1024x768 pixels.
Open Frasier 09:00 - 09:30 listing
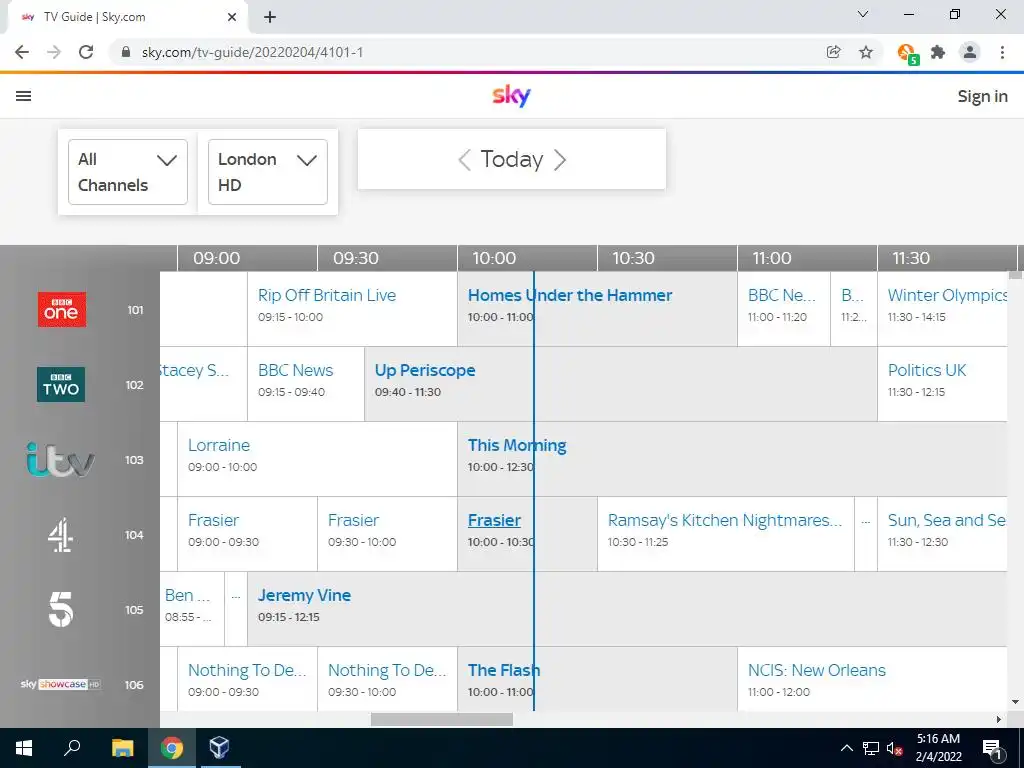tap(248, 534)
